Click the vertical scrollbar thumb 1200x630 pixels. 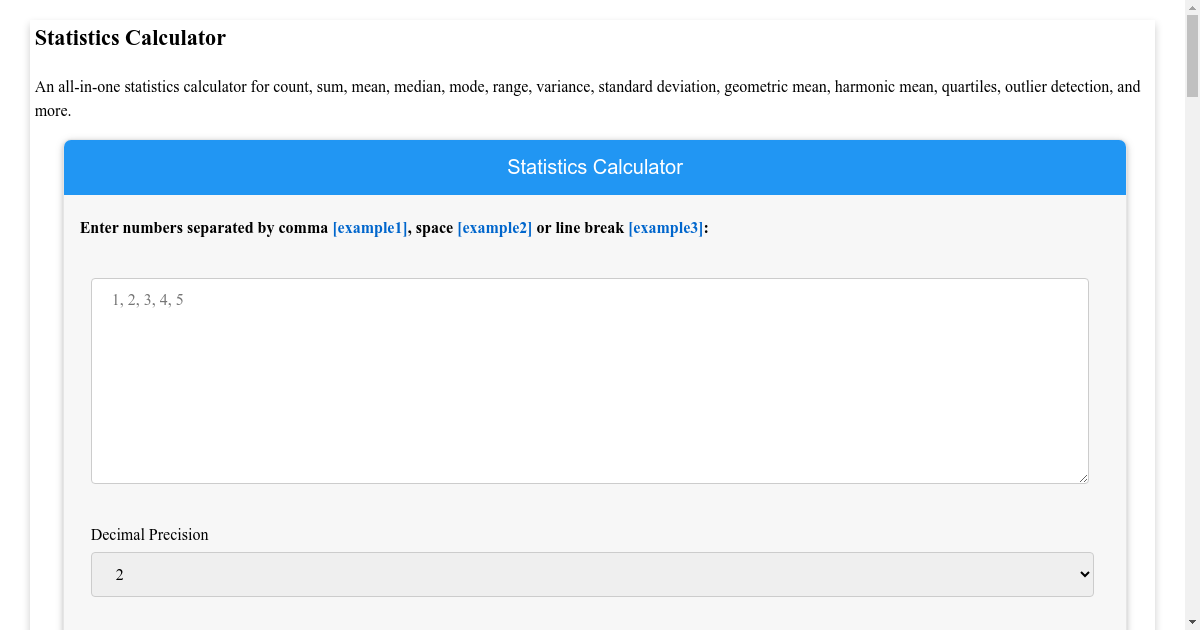coord(1193,55)
